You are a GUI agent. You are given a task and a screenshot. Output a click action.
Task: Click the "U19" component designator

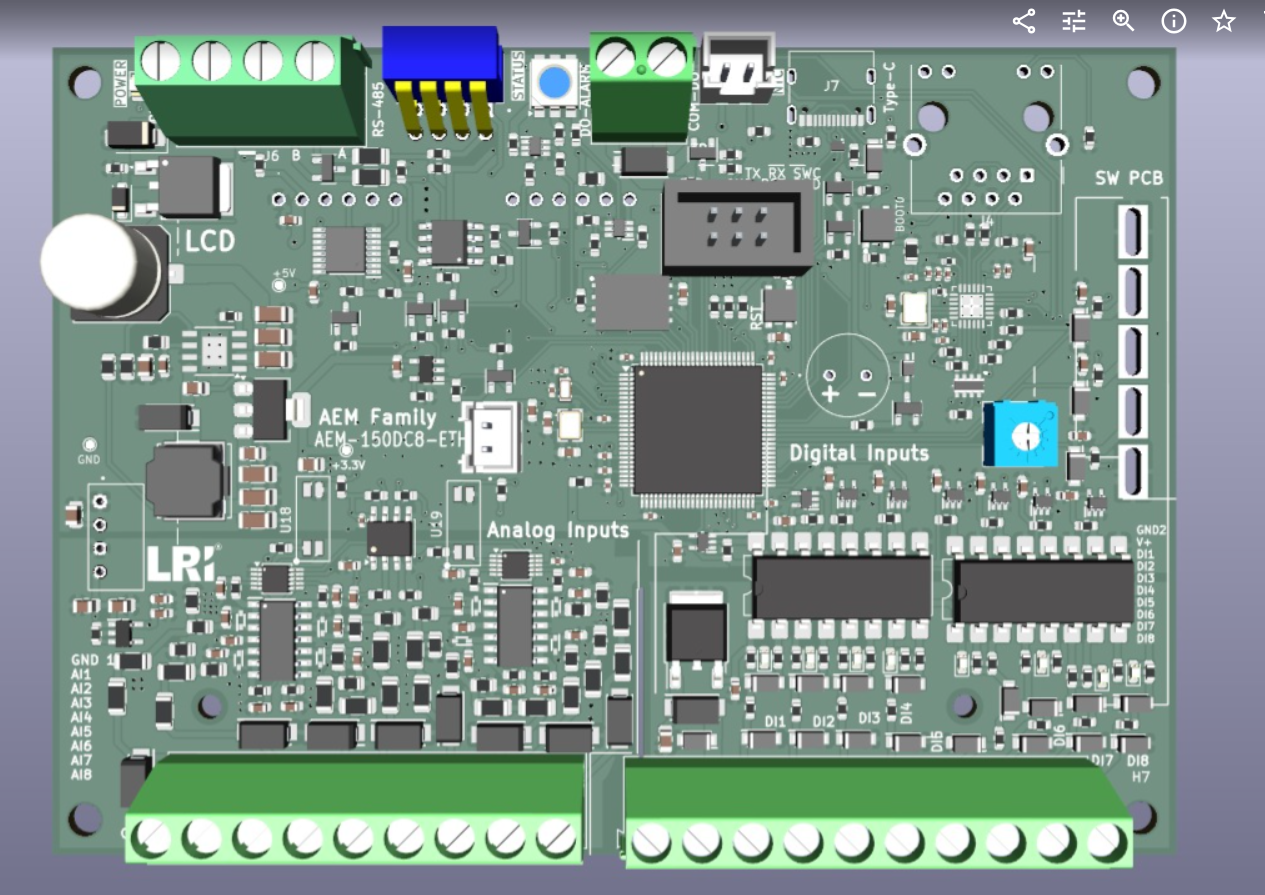pyautogui.click(x=436, y=523)
